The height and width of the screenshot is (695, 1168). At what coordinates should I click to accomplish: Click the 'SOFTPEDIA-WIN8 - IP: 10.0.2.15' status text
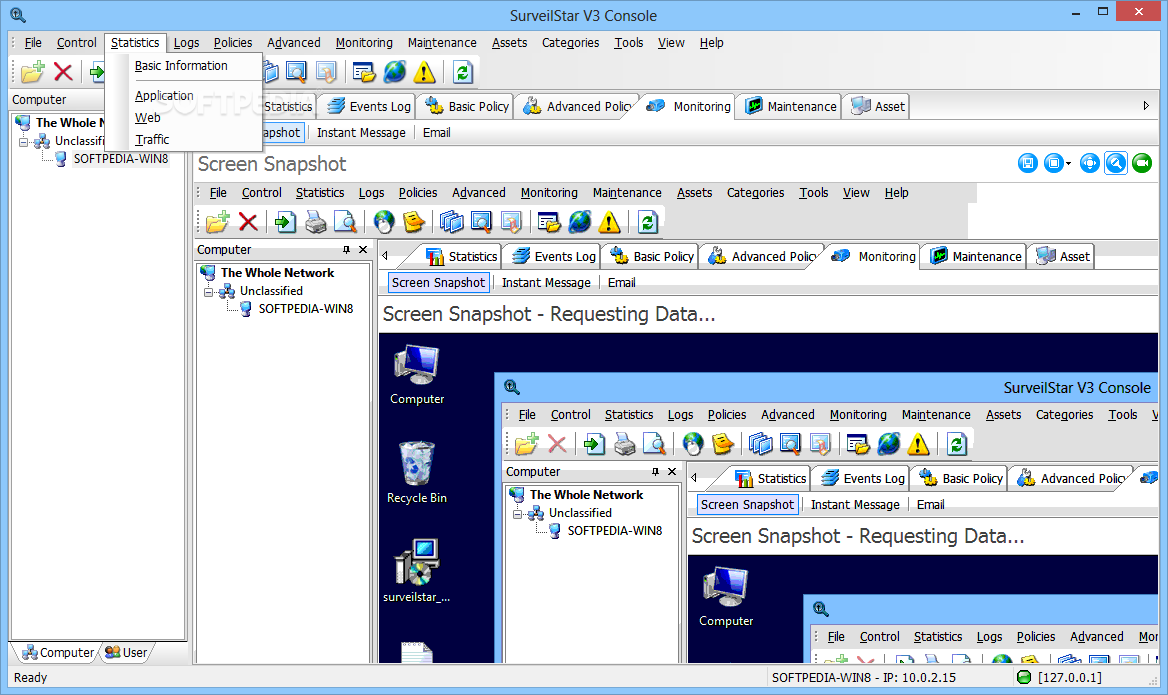tap(863, 677)
